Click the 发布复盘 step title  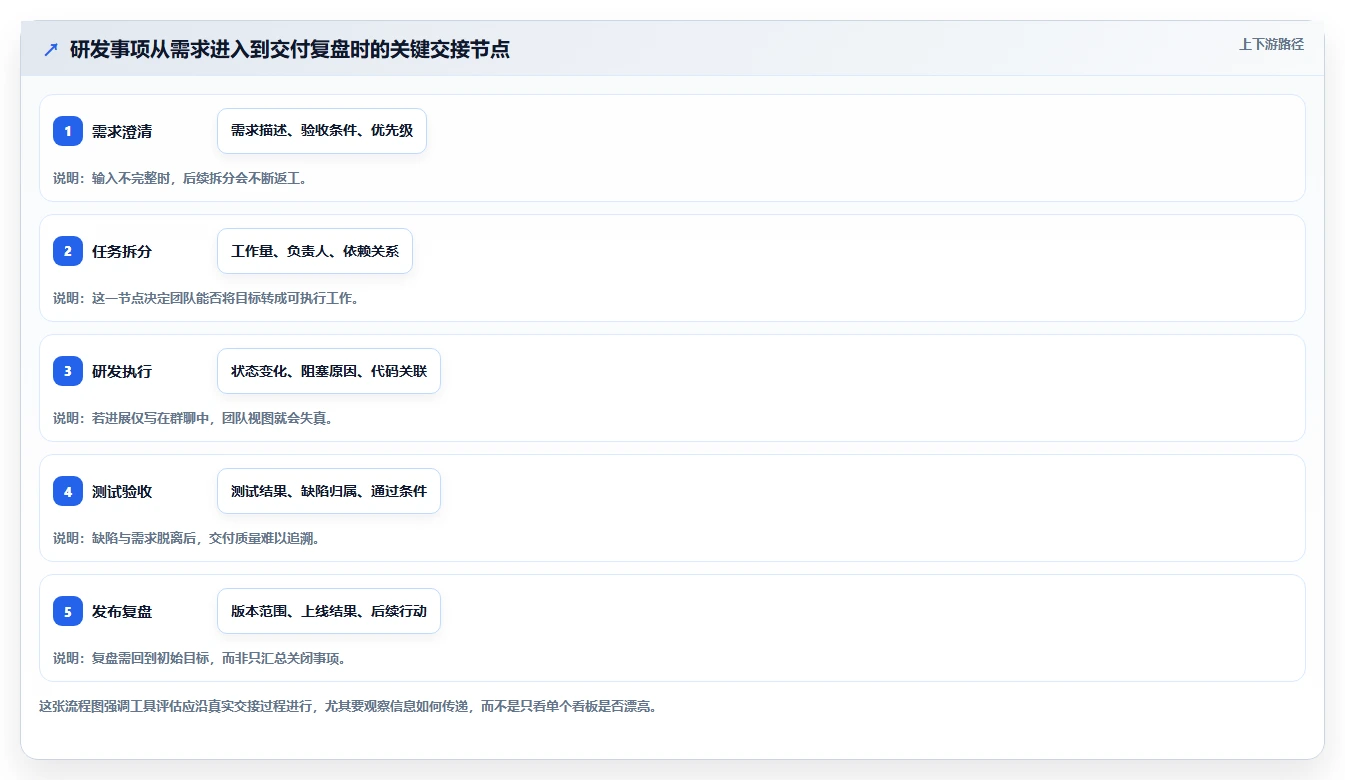pyautogui.click(x=122, y=611)
